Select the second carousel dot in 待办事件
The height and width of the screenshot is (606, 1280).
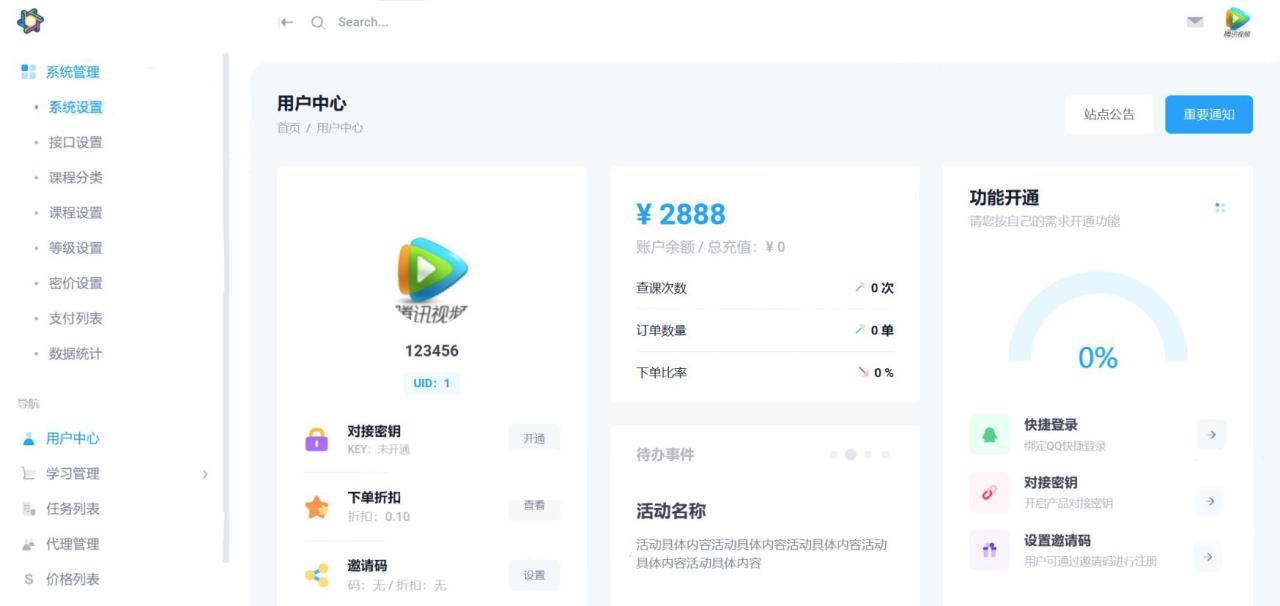(850, 453)
